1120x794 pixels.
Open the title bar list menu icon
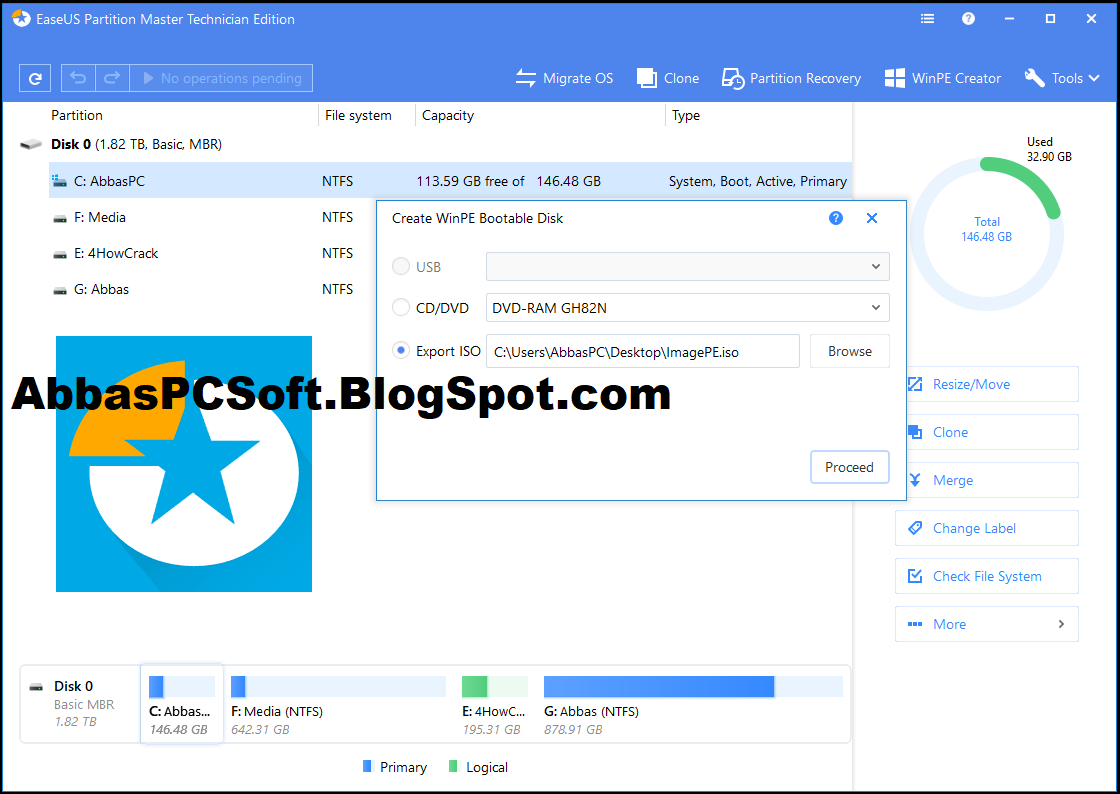tap(927, 19)
